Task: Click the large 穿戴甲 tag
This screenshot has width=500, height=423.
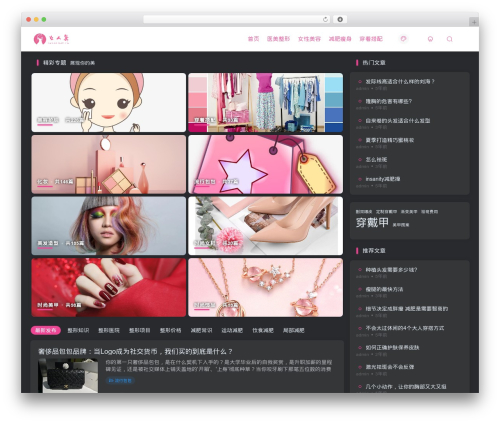Action: (x=372, y=222)
